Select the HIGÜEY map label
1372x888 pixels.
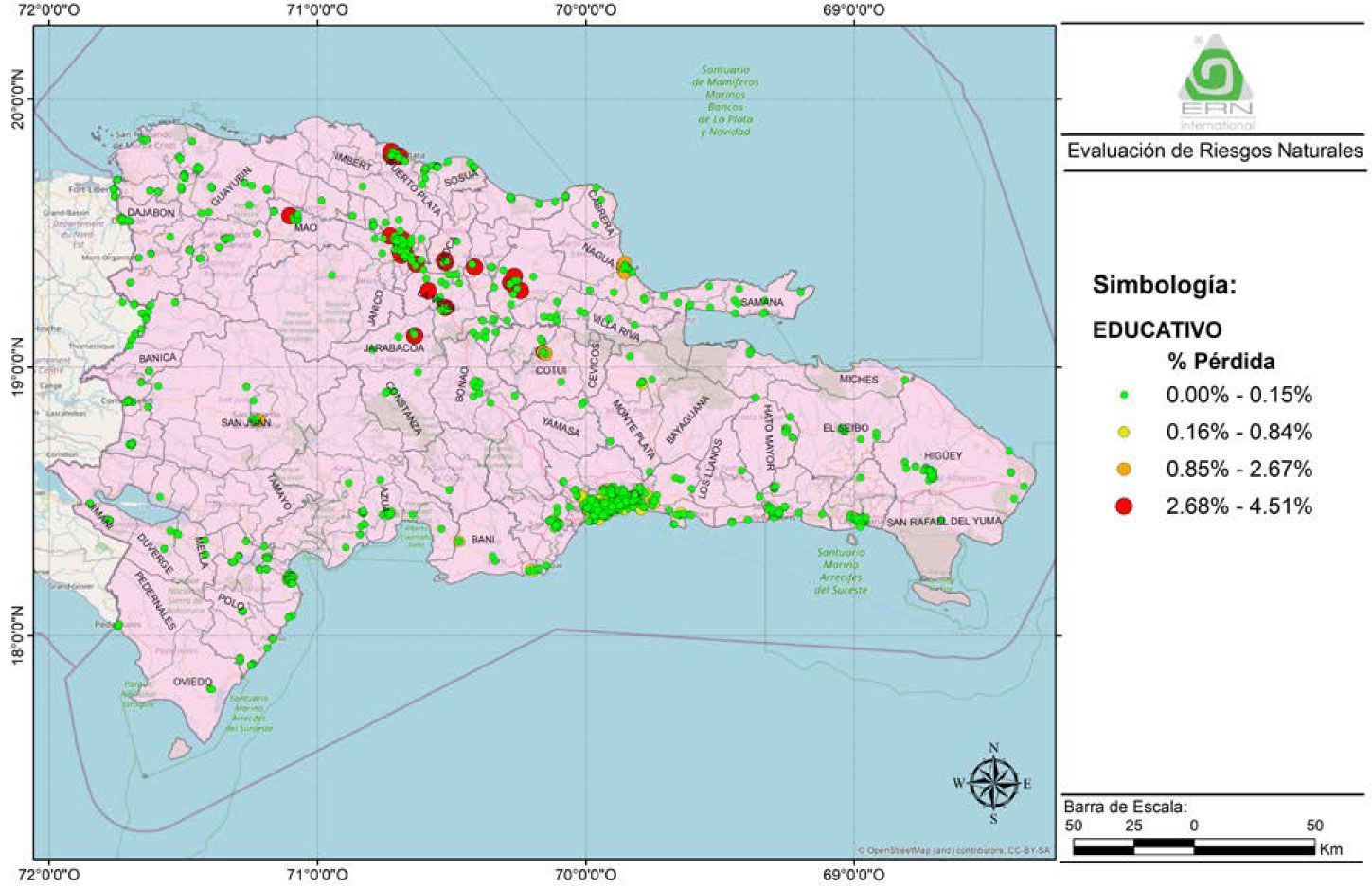942,455
